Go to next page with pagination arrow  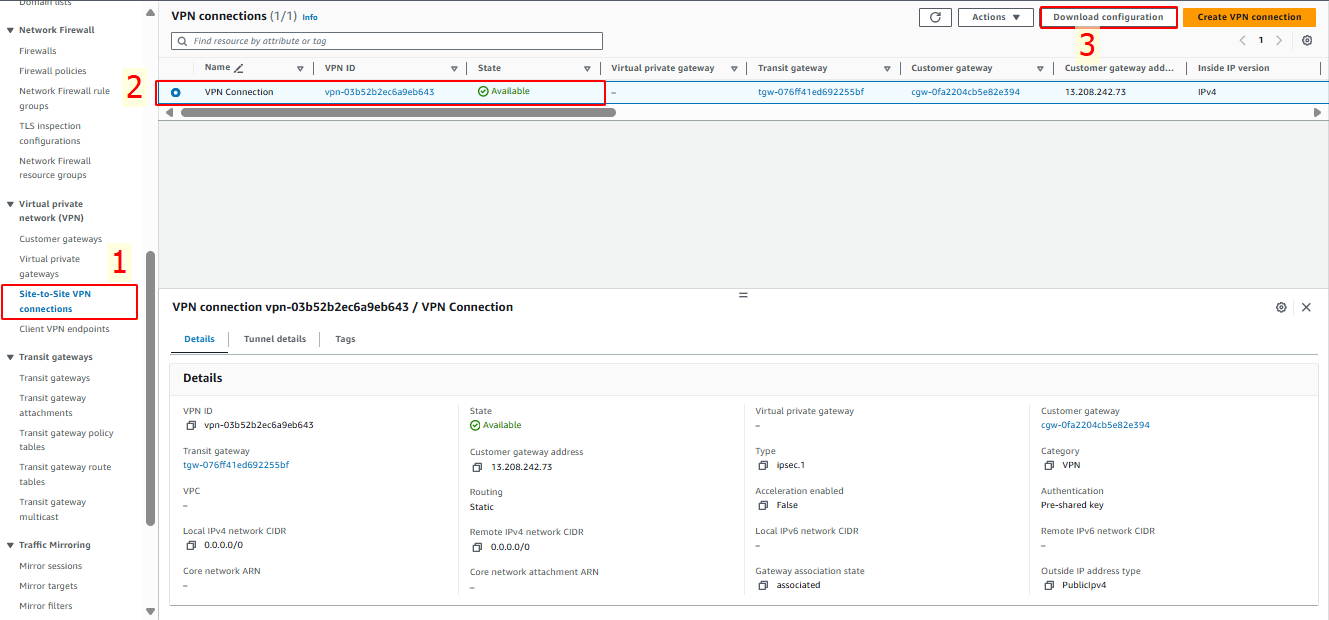tap(1278, 40)
